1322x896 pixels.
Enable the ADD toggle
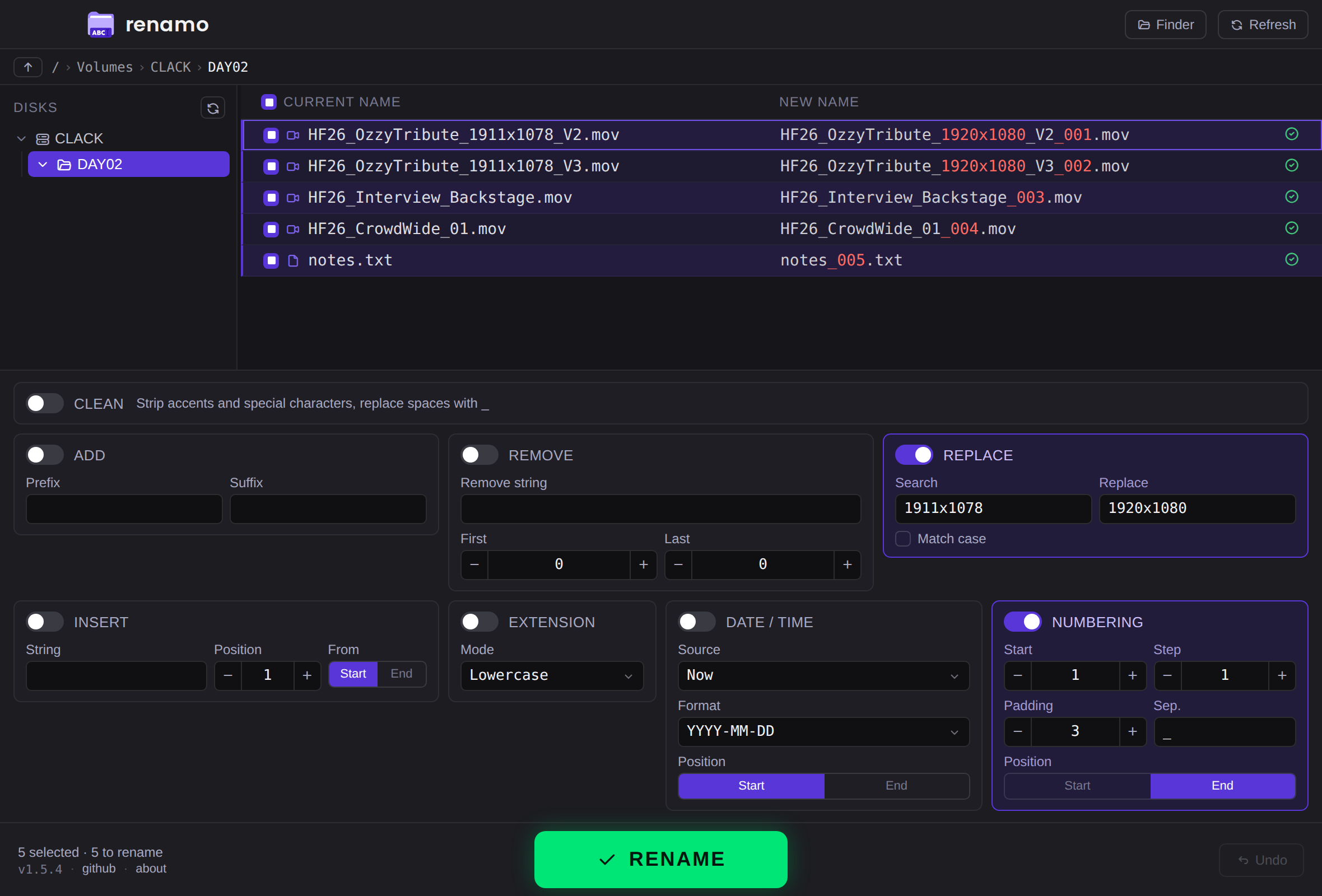pos(45,455)
